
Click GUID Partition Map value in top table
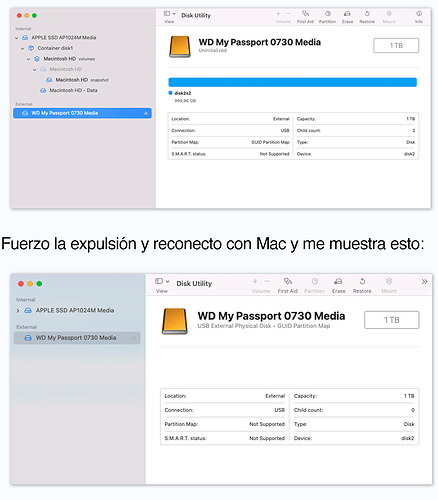click(270, 142)
